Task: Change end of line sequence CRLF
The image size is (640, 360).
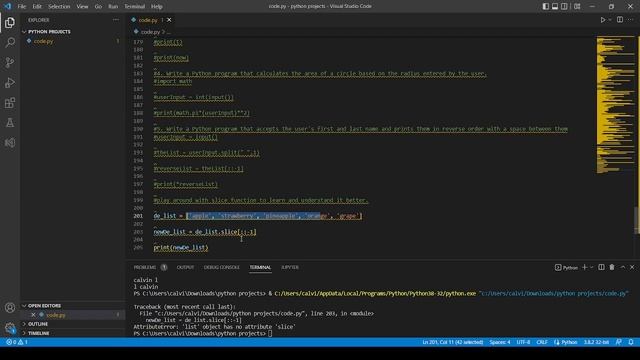Action: pyautogui.click(x=542, y=342)
